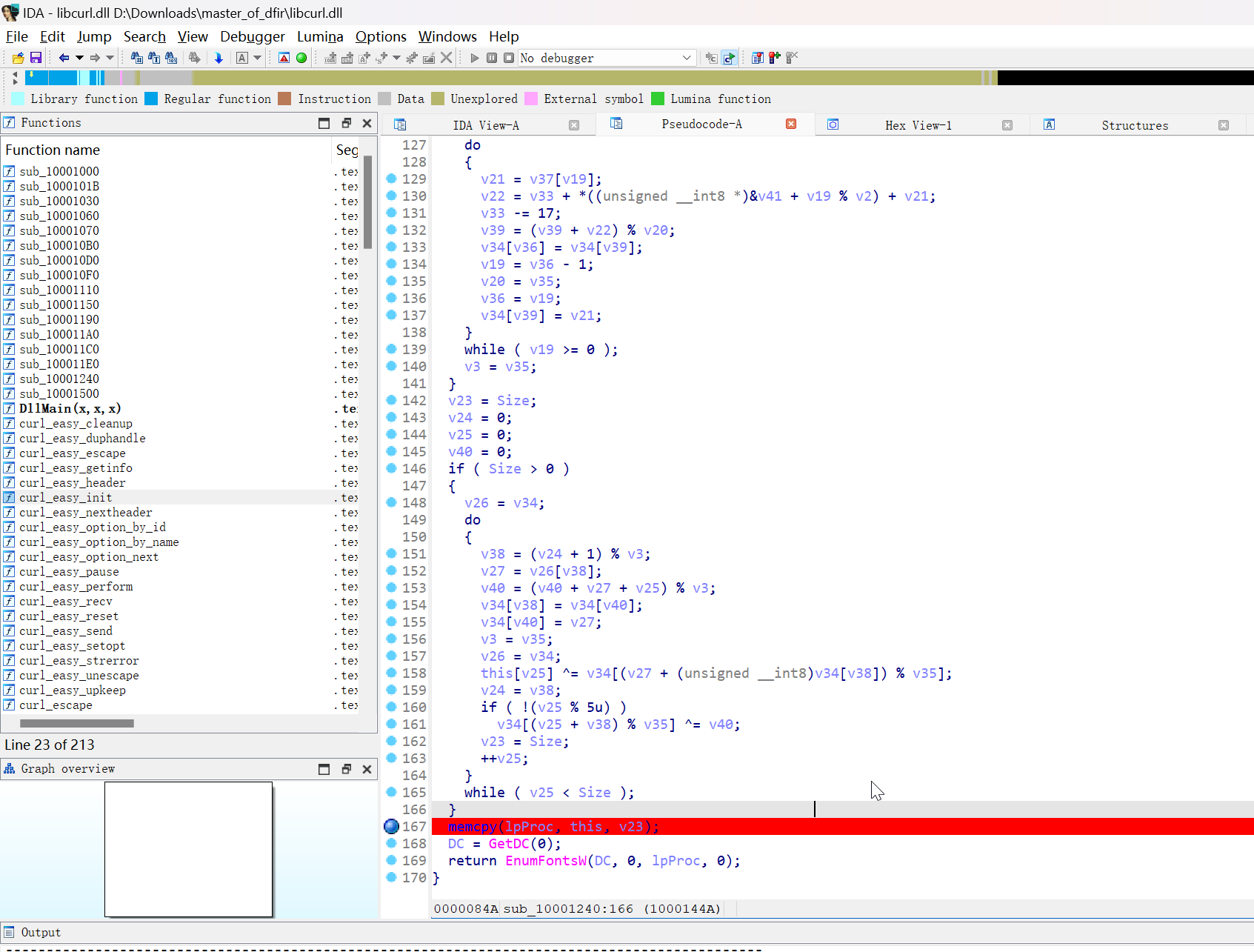
Task: Float the Functions panel
Action: click(x=346, y=123)
